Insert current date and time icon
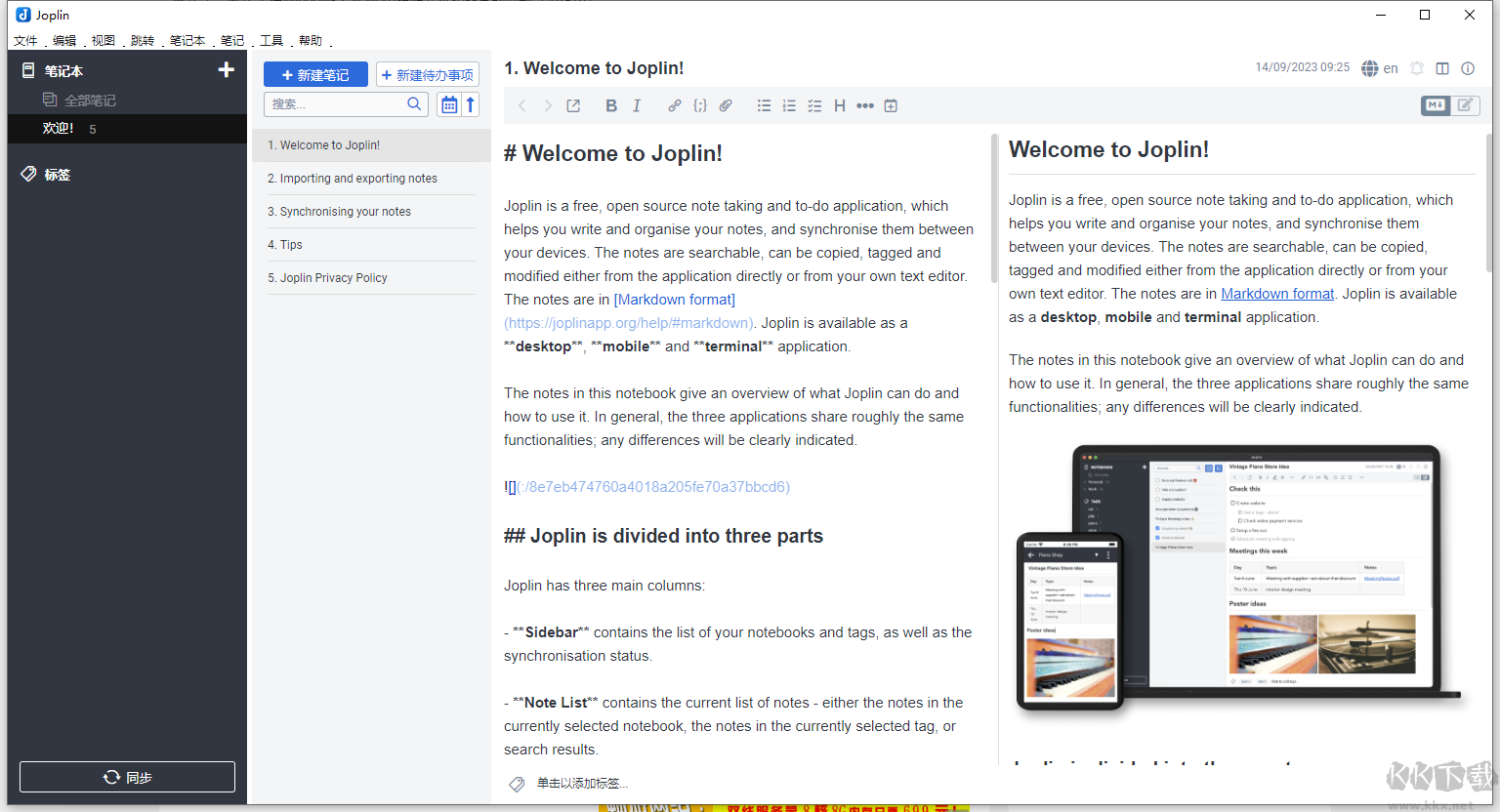The height and width of the screenshot is (812, 1500). coord(891,105)
